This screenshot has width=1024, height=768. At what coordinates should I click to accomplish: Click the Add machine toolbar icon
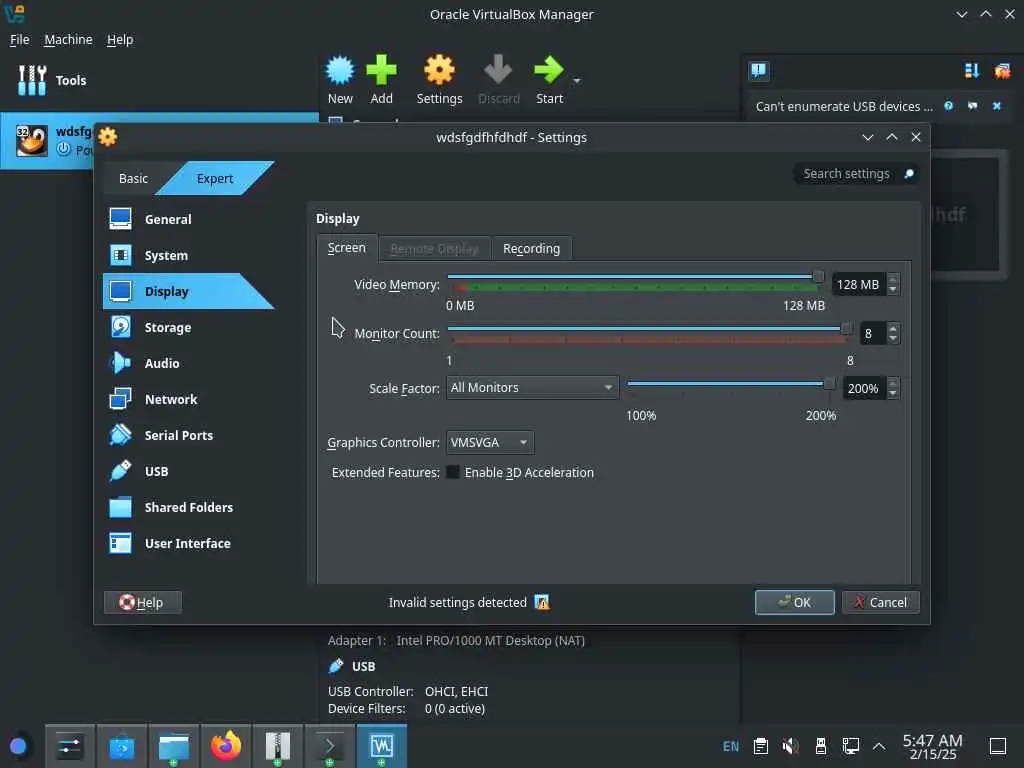[381, 70]
